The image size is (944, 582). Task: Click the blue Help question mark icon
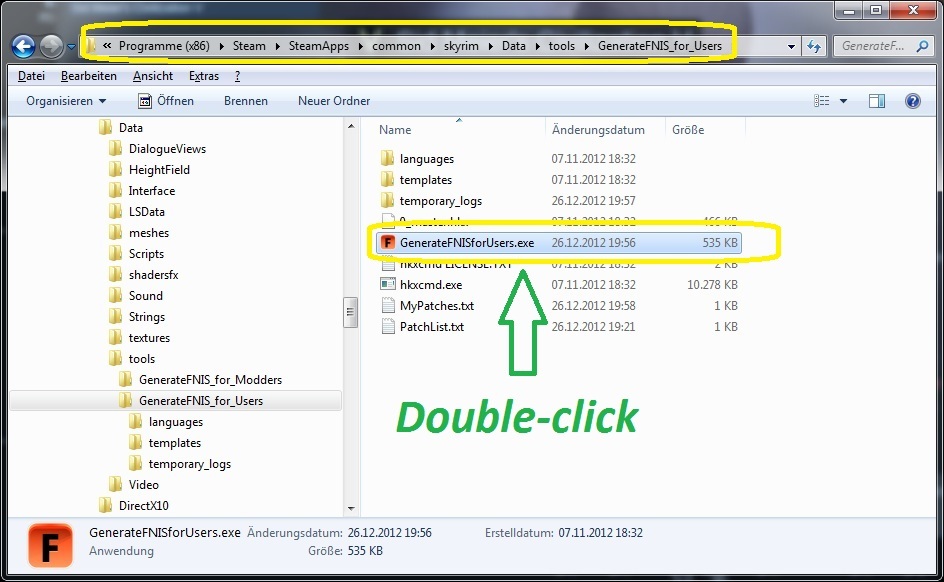tap(913, 101)
